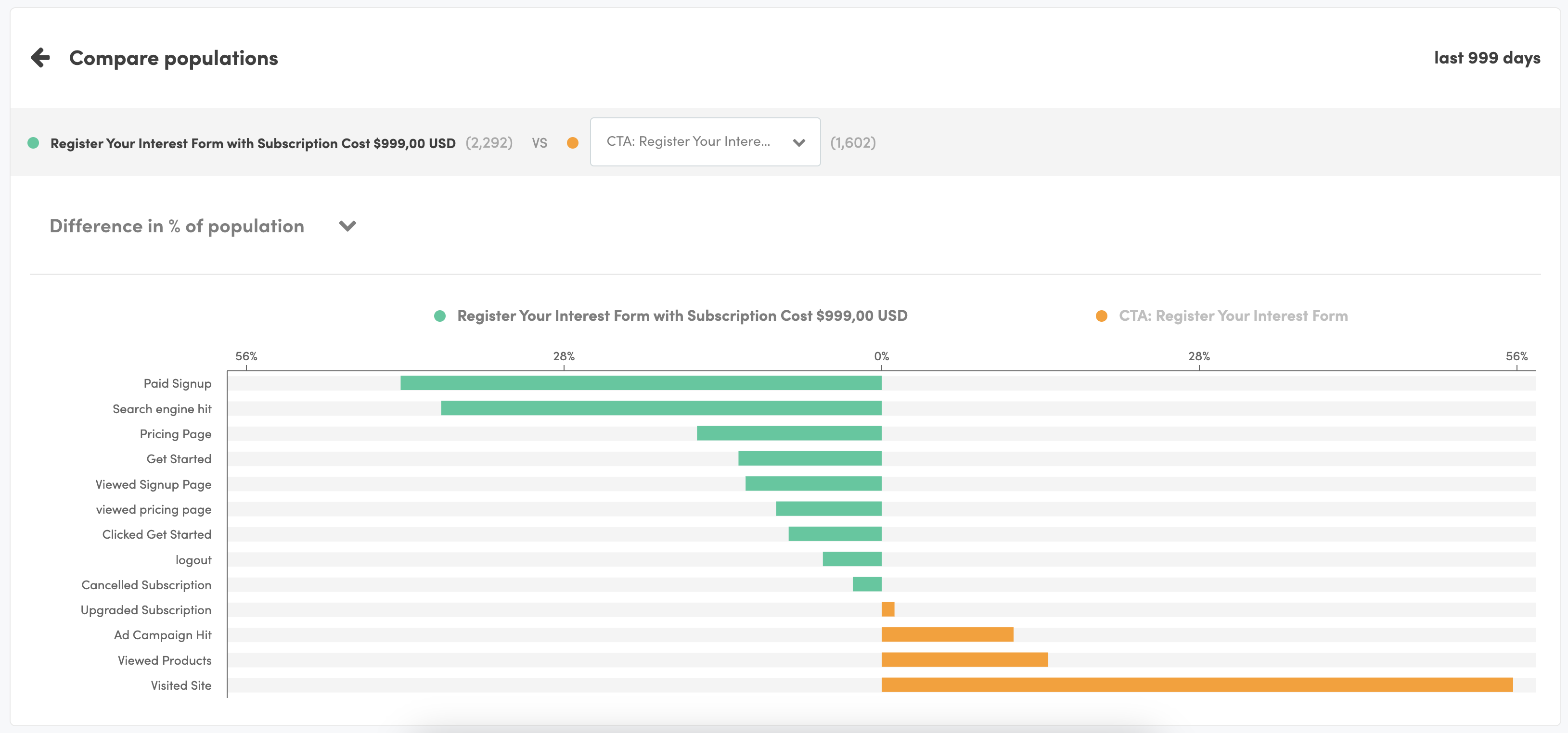
Task: Open CTA: Register Your Interest population dropdown
Action: pyautogui.click(x=705, y=142)
